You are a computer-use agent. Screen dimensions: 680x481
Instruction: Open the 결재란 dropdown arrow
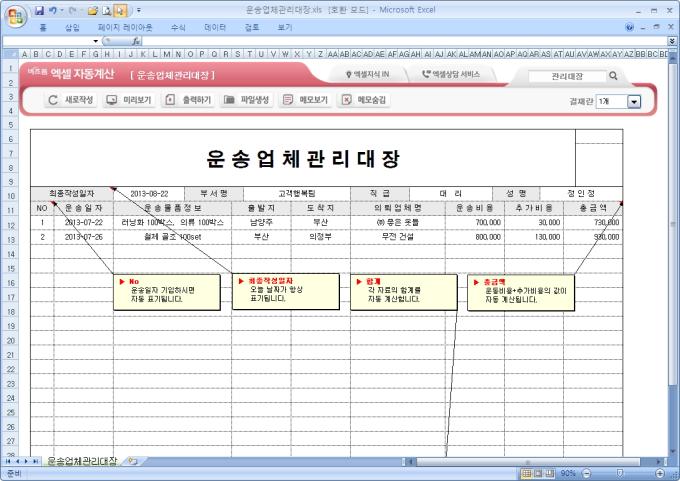pyautogui.click(x=634, y=102)
